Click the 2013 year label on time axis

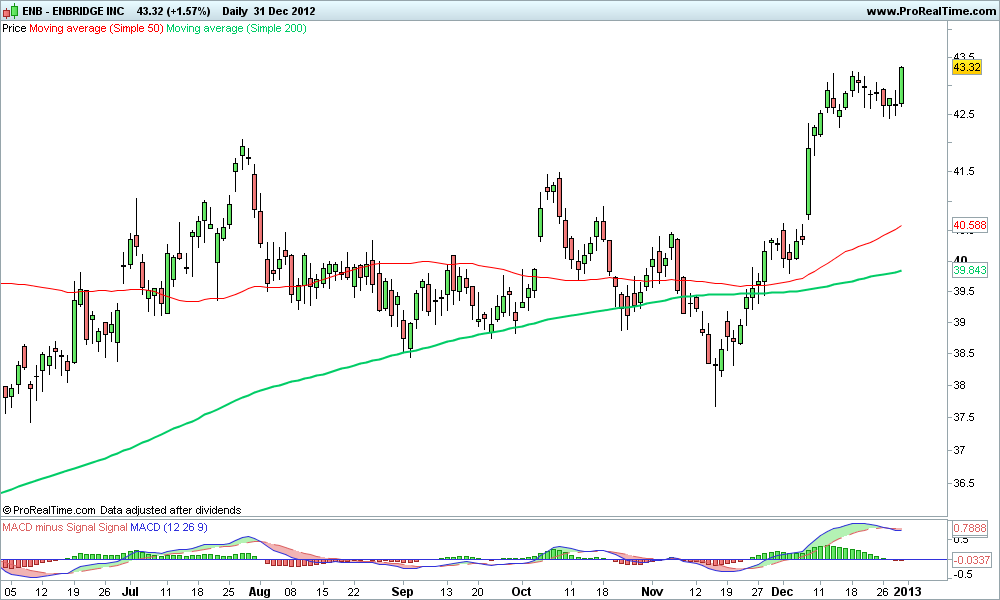pos(906,591)
